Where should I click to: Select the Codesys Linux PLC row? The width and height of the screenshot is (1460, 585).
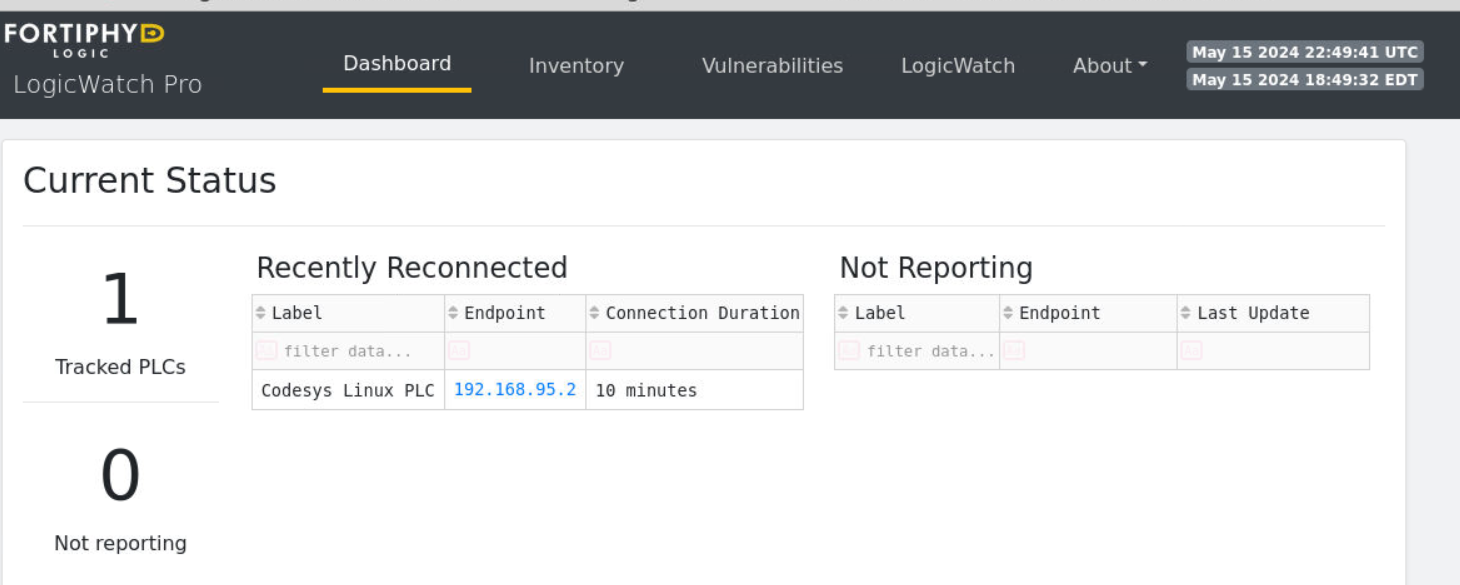click(x=347, y=390)
